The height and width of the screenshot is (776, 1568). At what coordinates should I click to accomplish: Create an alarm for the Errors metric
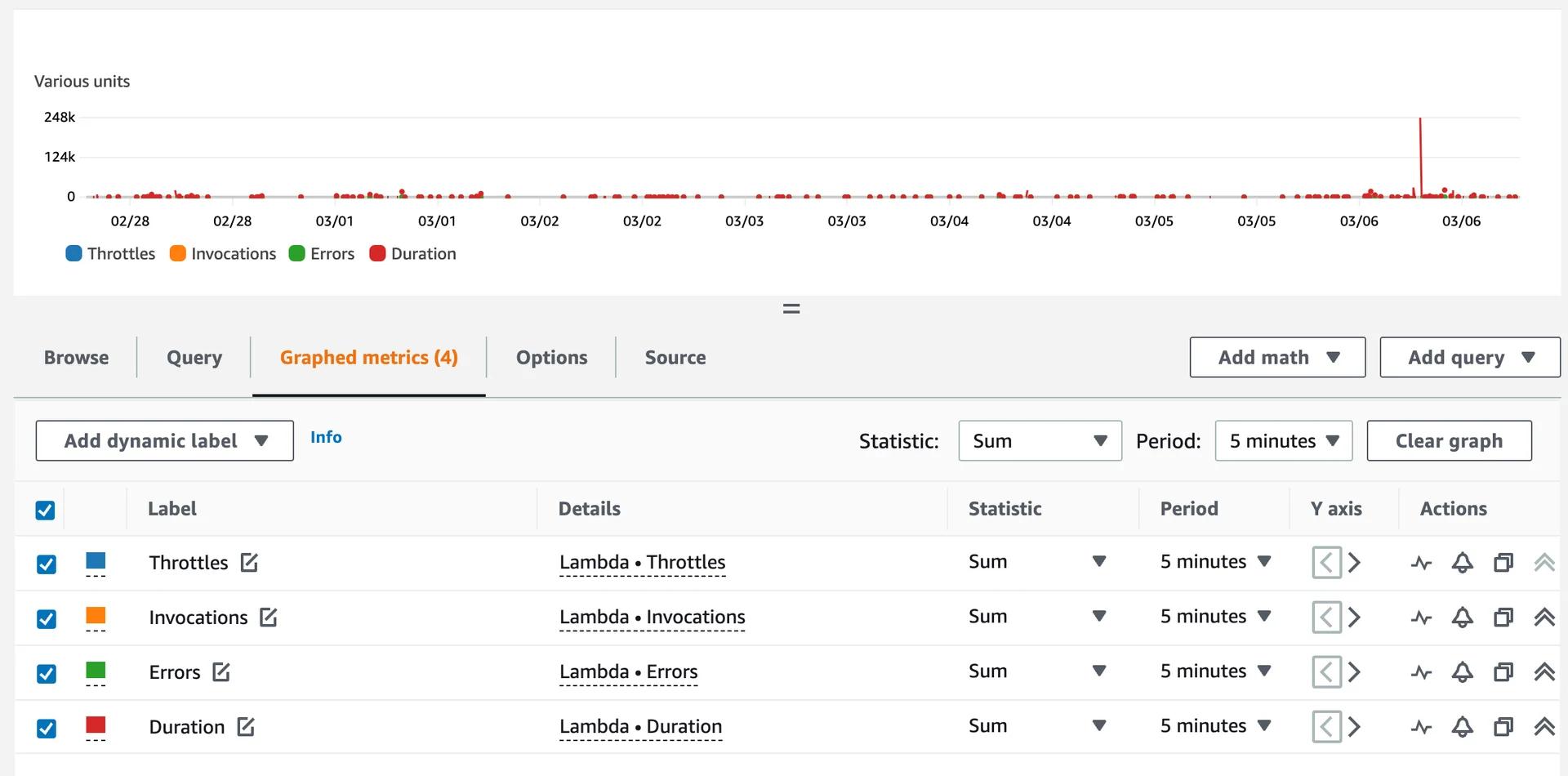coord(1462,672)
